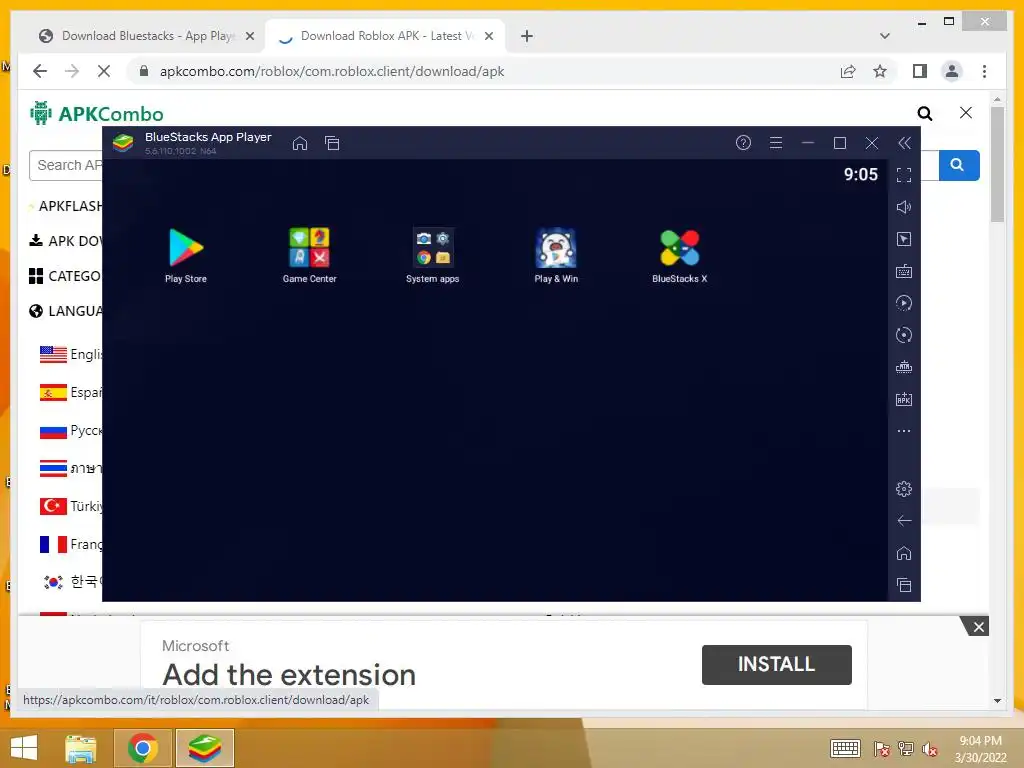Viewport: 1024px width, 768px height.
Task: Click INSTALL on the Microsoft ad
Action: 776,664
